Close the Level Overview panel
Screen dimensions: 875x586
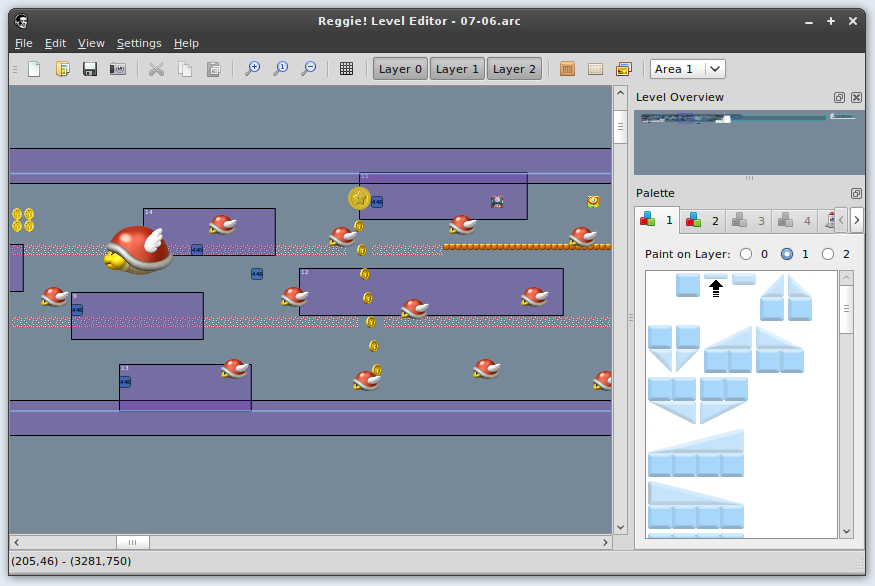point(855,98)
